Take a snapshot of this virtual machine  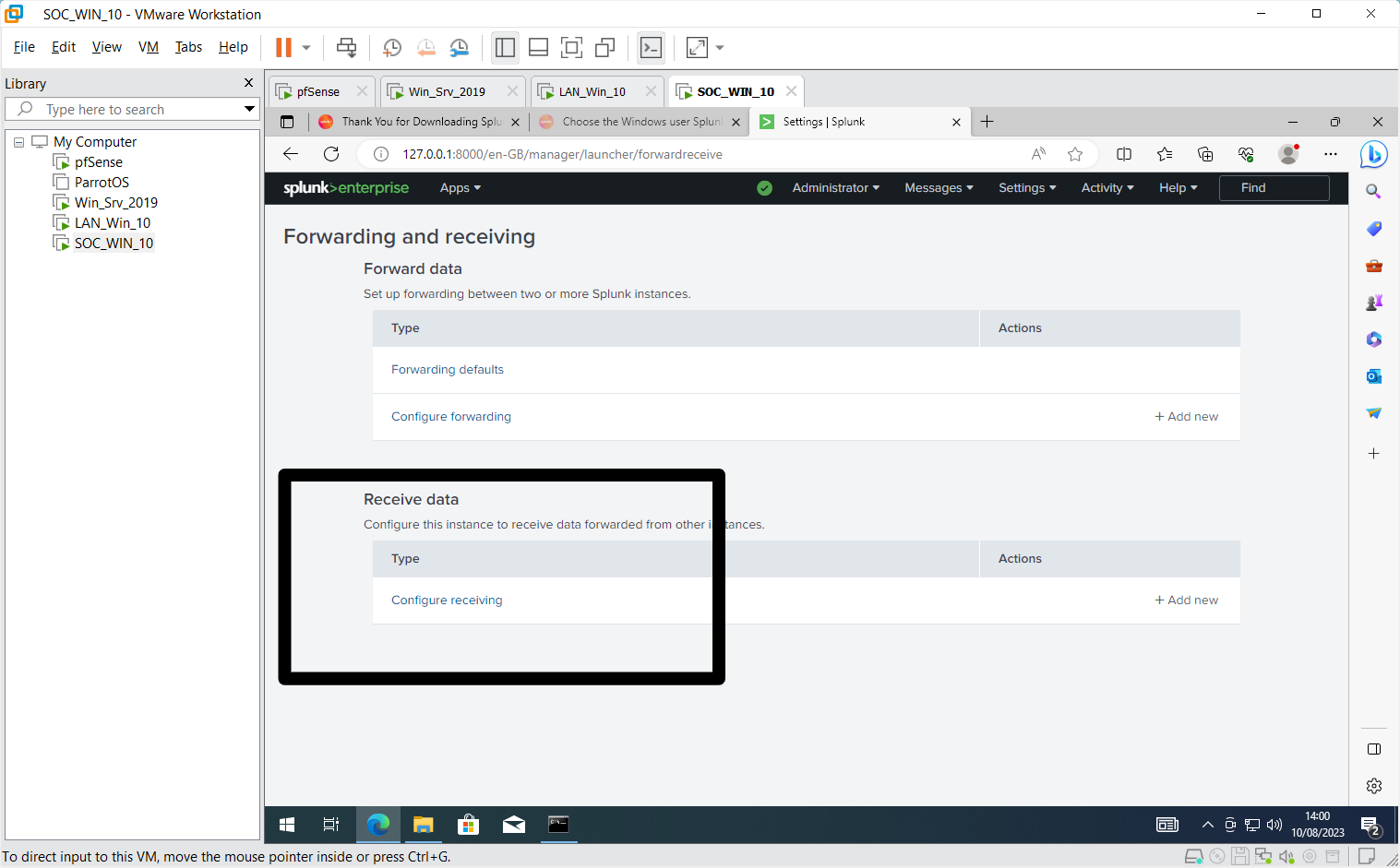[x=392, y=47]
